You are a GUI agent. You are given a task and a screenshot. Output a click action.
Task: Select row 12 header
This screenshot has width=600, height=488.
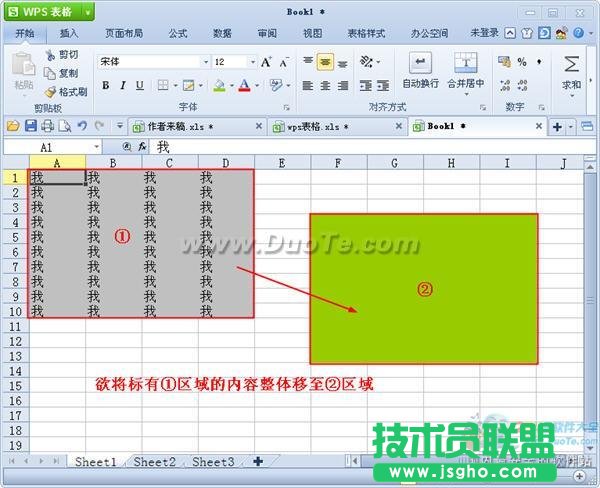(15, 341)
